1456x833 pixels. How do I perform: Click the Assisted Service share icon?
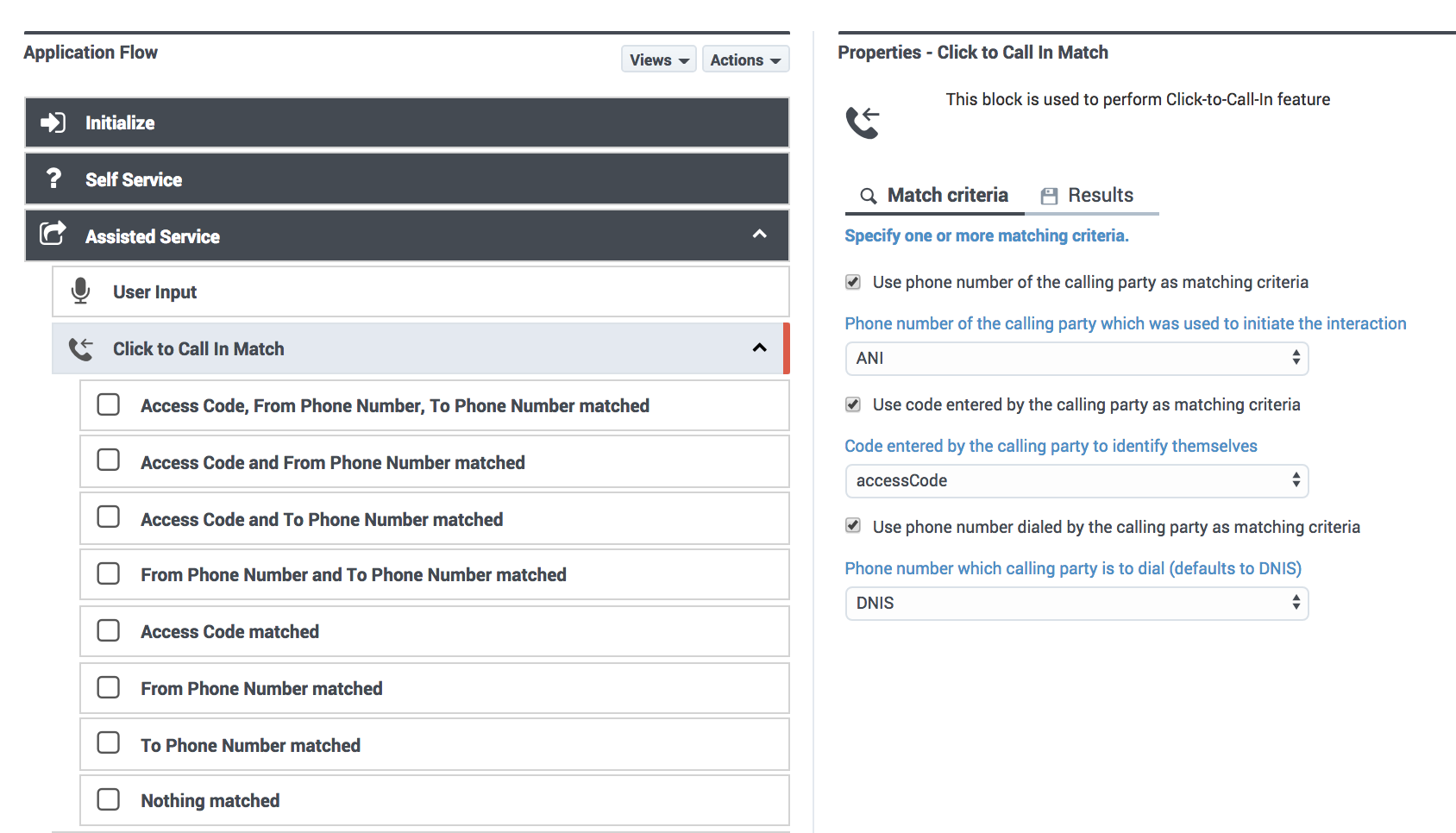tap(53, 233)
